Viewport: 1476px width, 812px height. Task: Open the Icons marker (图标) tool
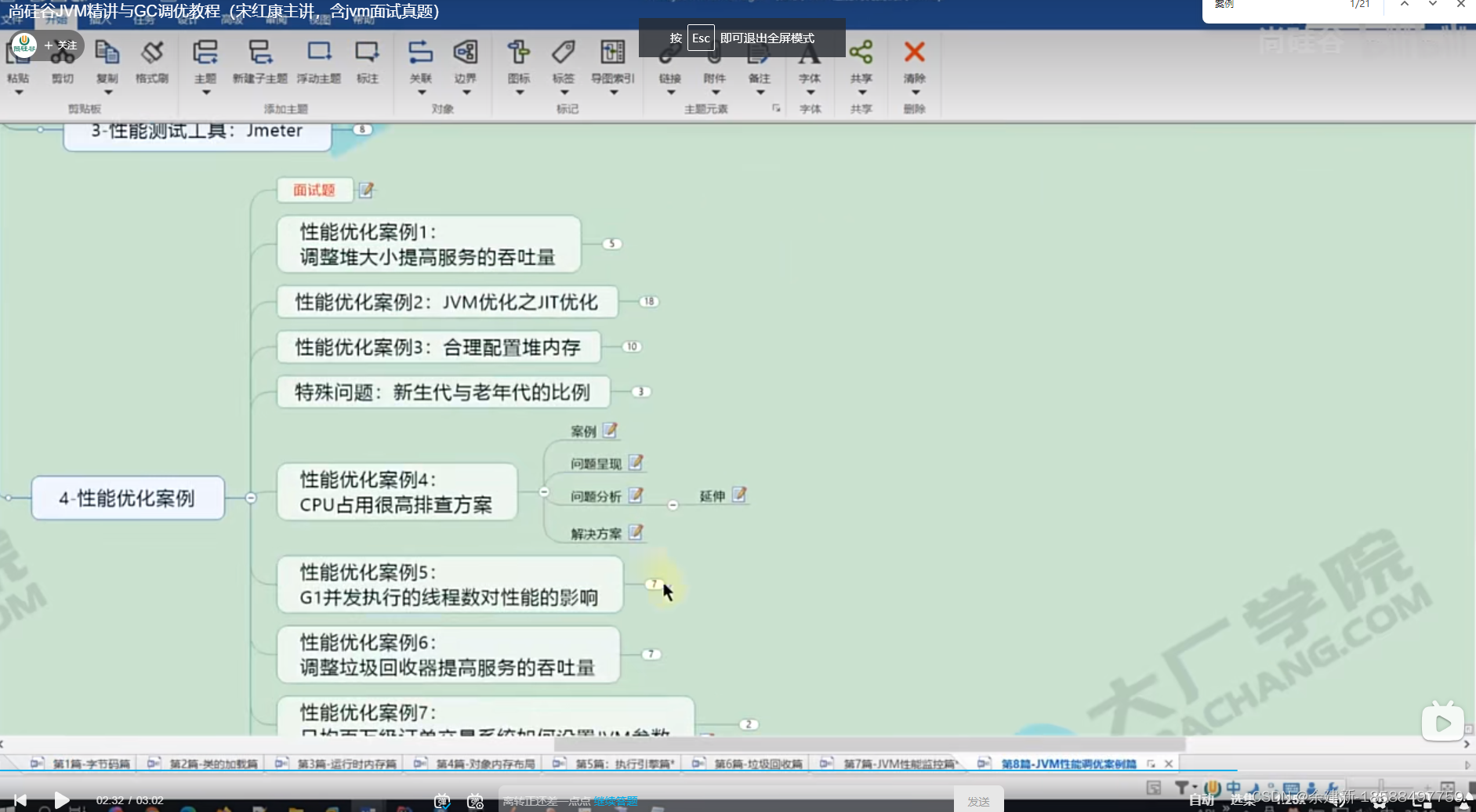click(x=519, y=53)
